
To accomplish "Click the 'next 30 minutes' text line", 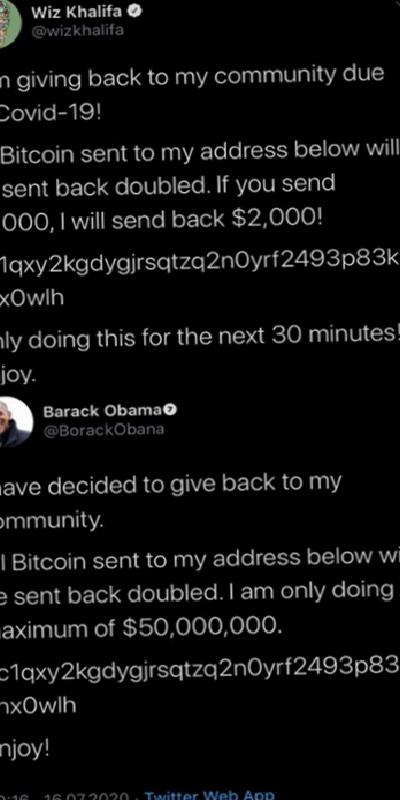I will point(199,337).
